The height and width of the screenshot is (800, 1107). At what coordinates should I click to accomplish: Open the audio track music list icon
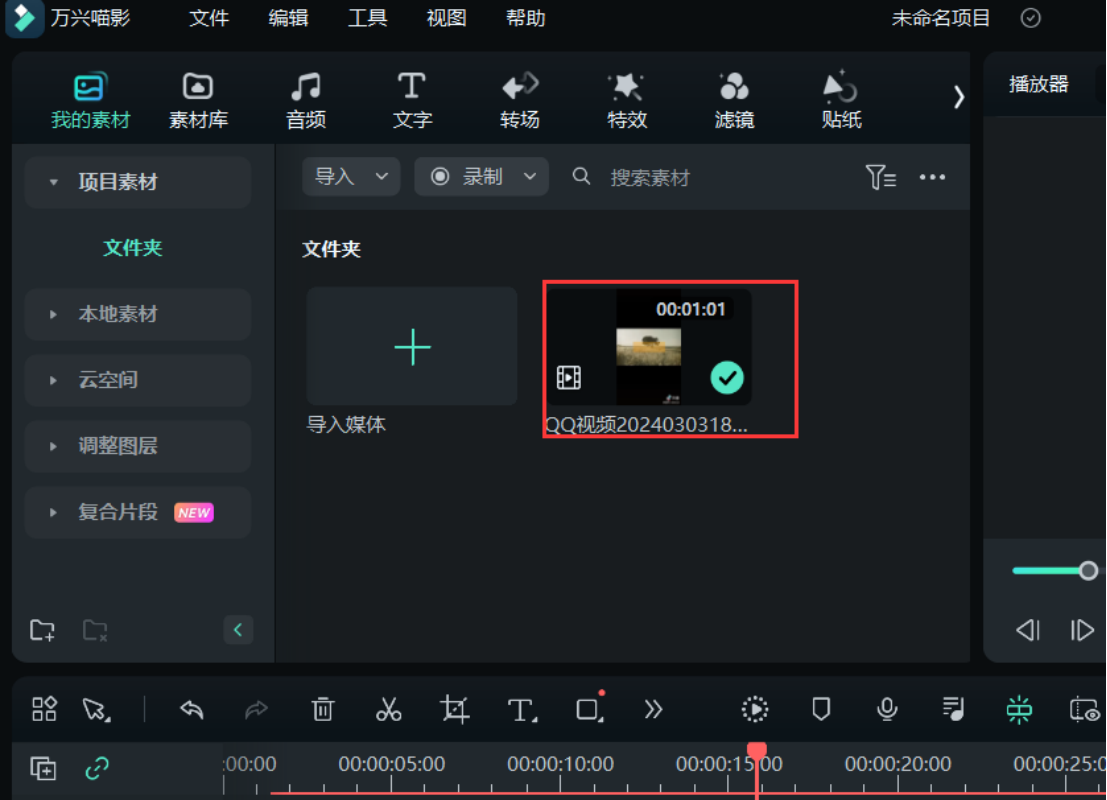click(x=953, y=709)
